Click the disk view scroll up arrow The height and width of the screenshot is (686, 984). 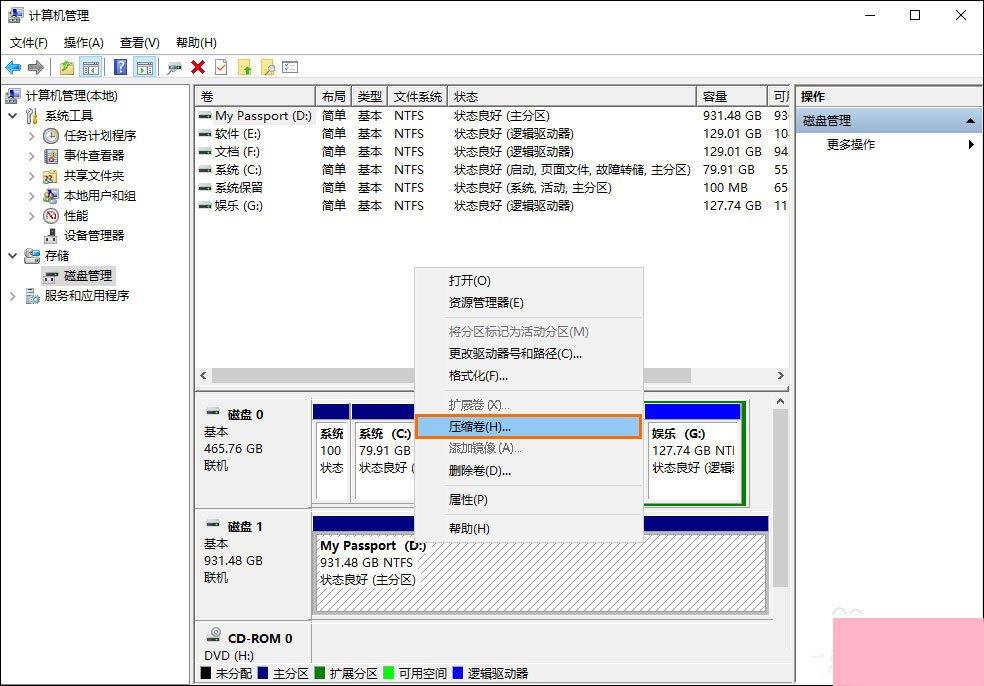coord(781,402)
